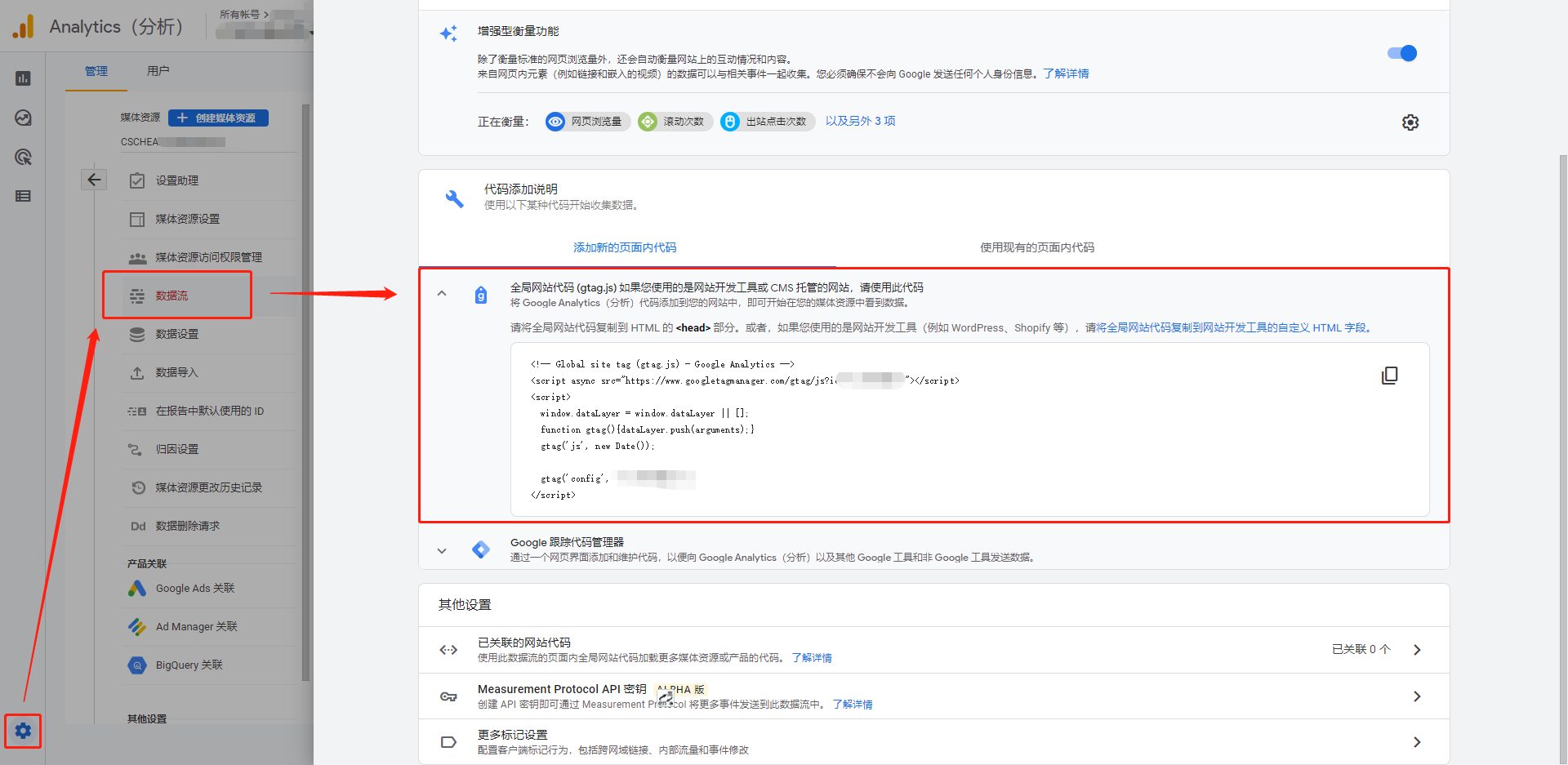Screen dimensions: 1568x765
Task: Open enhanced measurement settings gear
Action: (x=1410, y=122)
